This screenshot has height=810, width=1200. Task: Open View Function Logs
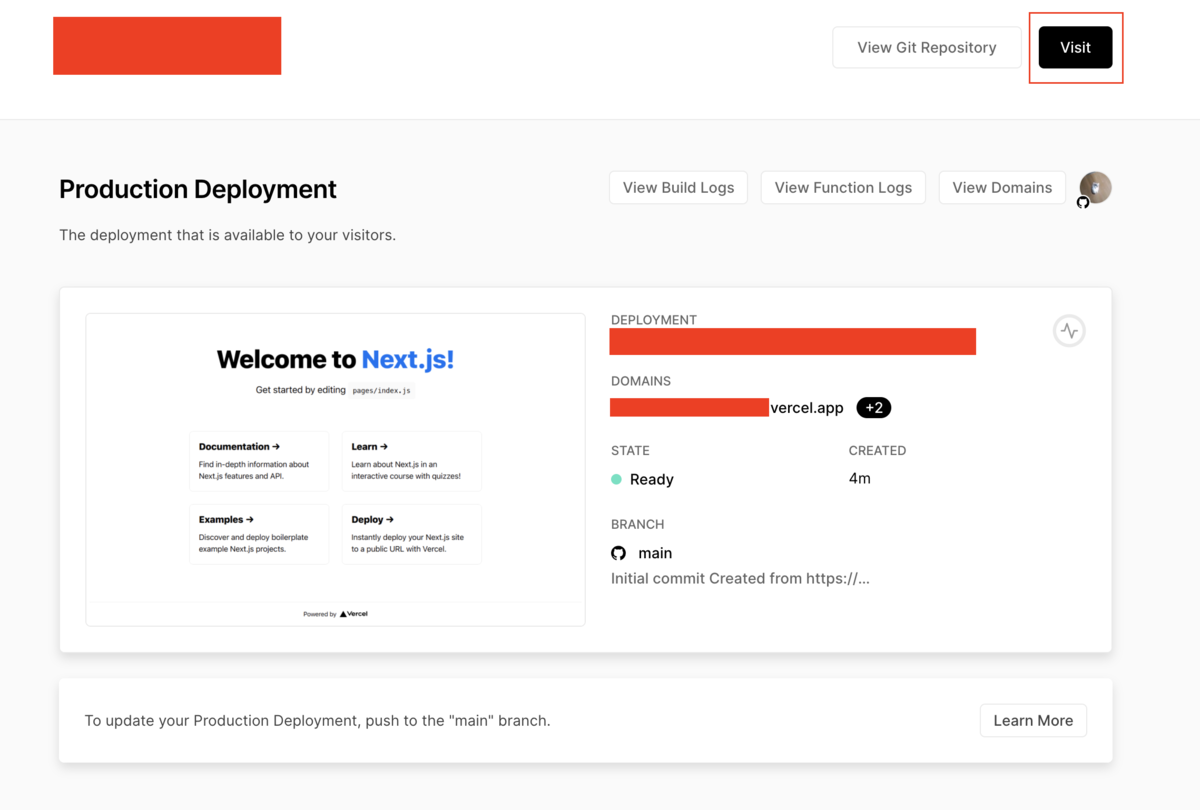[x=843, y=187]
